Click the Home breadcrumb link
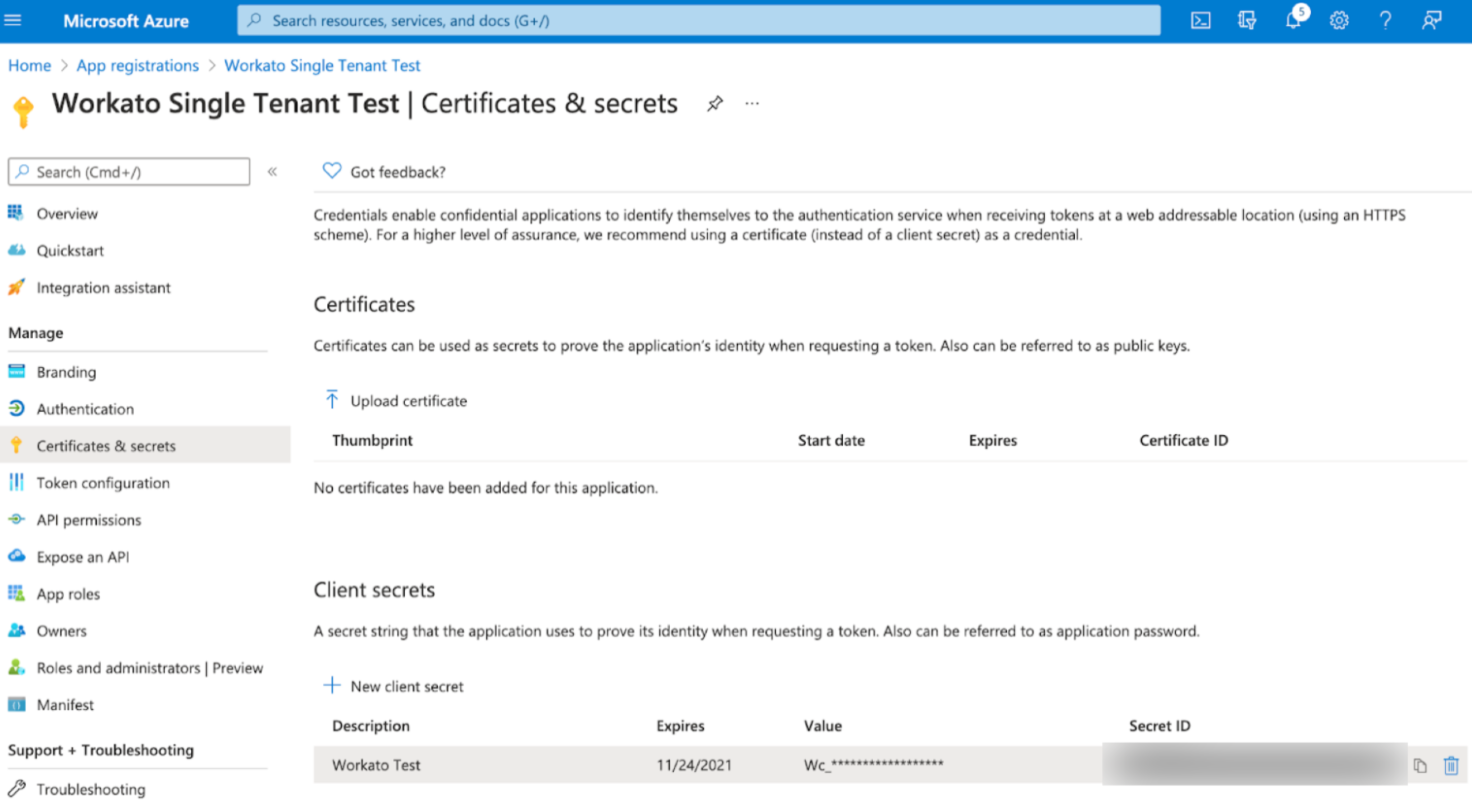The image size is (1472, 812). 30,65
